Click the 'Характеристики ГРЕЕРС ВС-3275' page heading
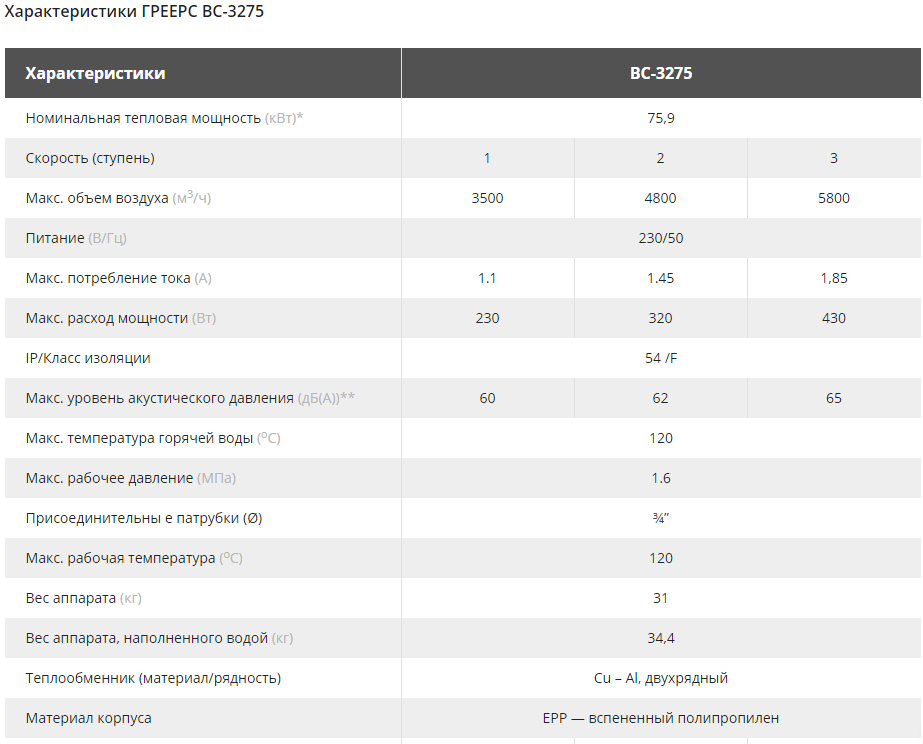The width and height of the screenshot is (923, 744). pyautogui.click(x=135, y=14)
